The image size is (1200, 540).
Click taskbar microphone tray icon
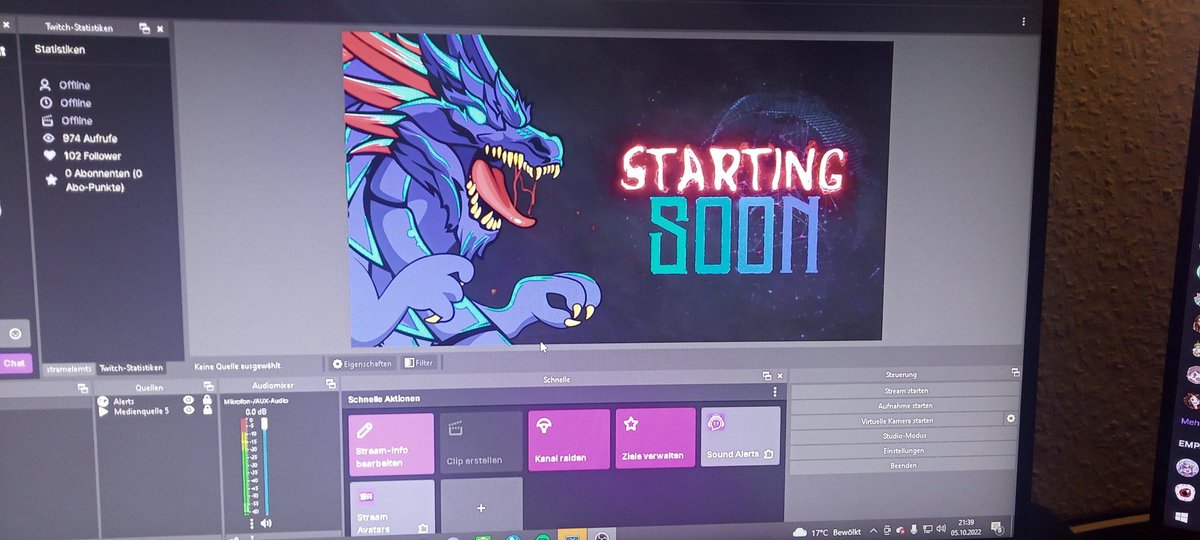913,528
